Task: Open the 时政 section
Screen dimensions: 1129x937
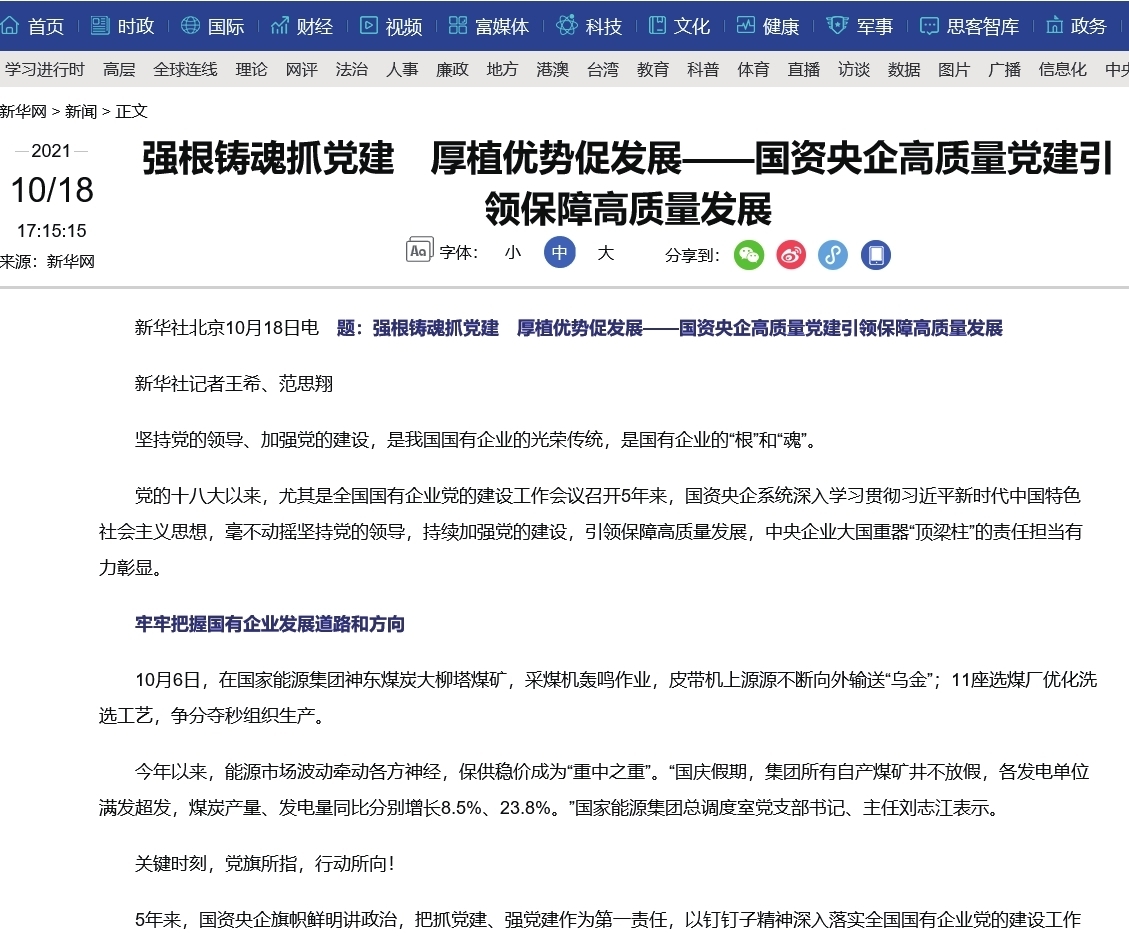Action: pos(135,27)
